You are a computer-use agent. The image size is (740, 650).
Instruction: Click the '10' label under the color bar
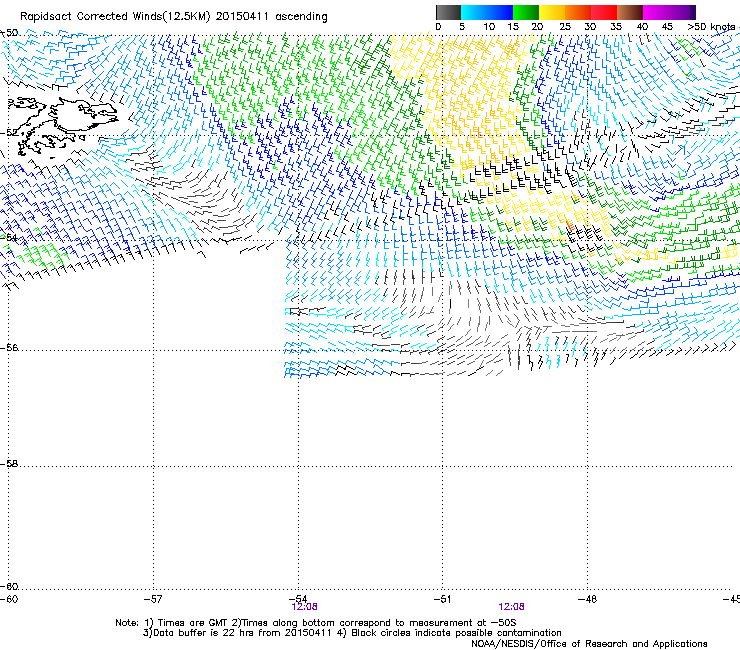tap(489, 27)
